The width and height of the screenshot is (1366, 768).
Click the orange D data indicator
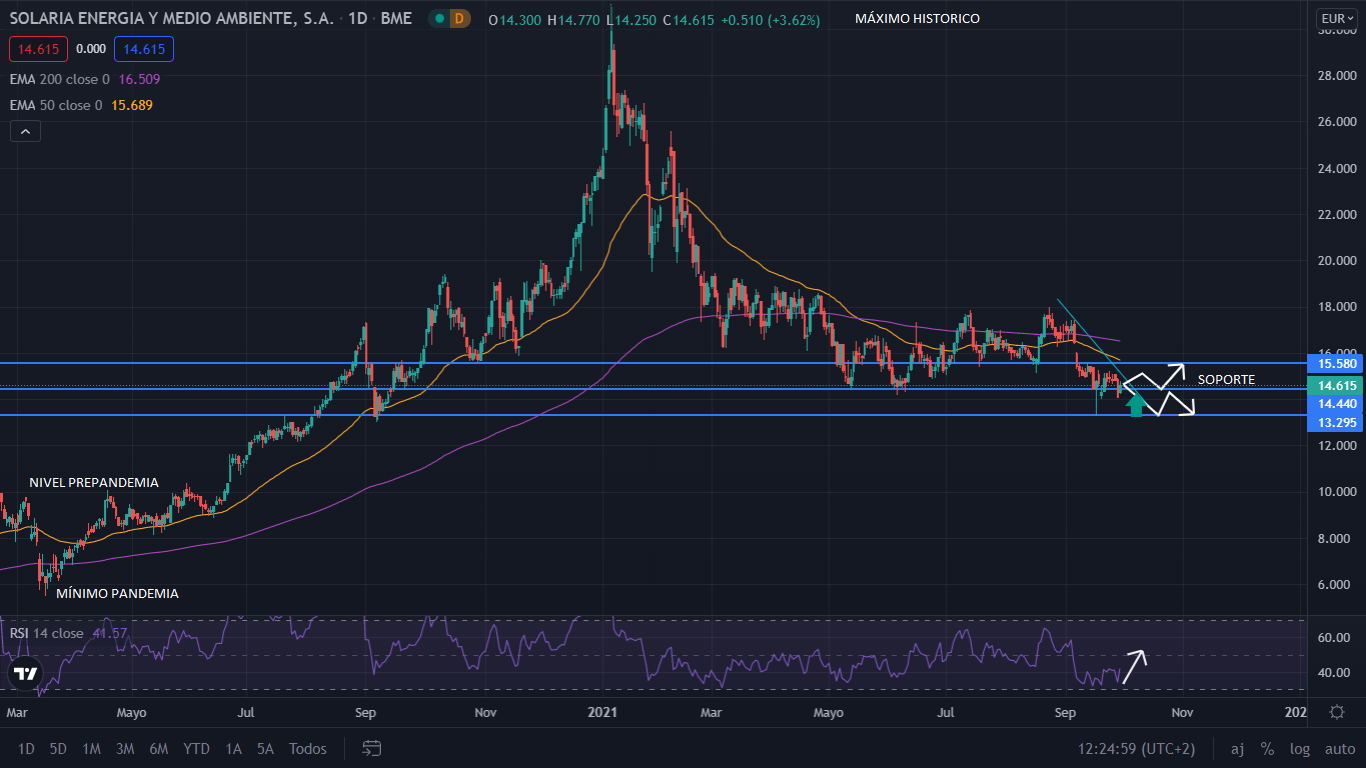tap(459, 19)
